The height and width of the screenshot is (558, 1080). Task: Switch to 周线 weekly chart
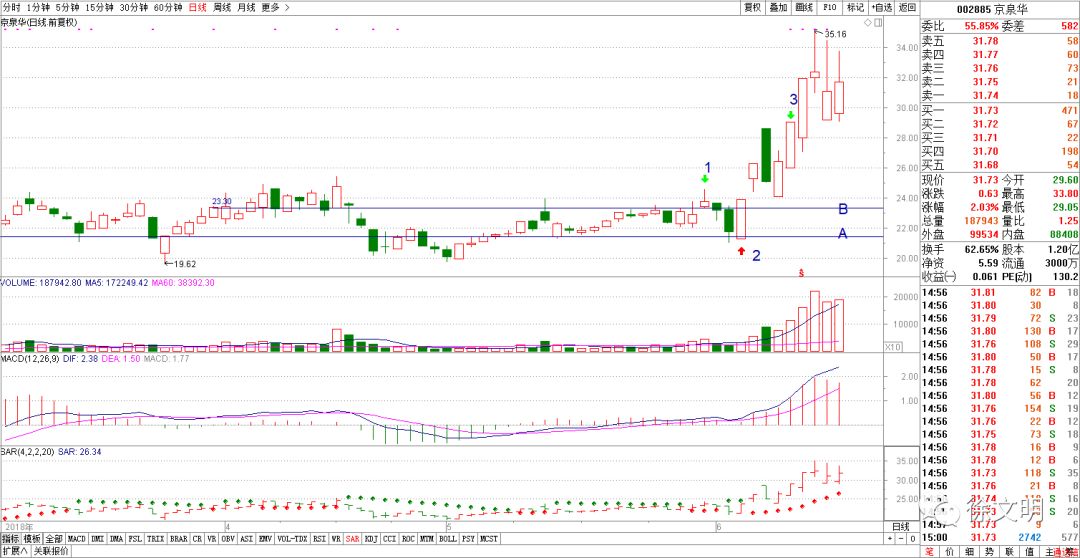click(x=222, y=8)
